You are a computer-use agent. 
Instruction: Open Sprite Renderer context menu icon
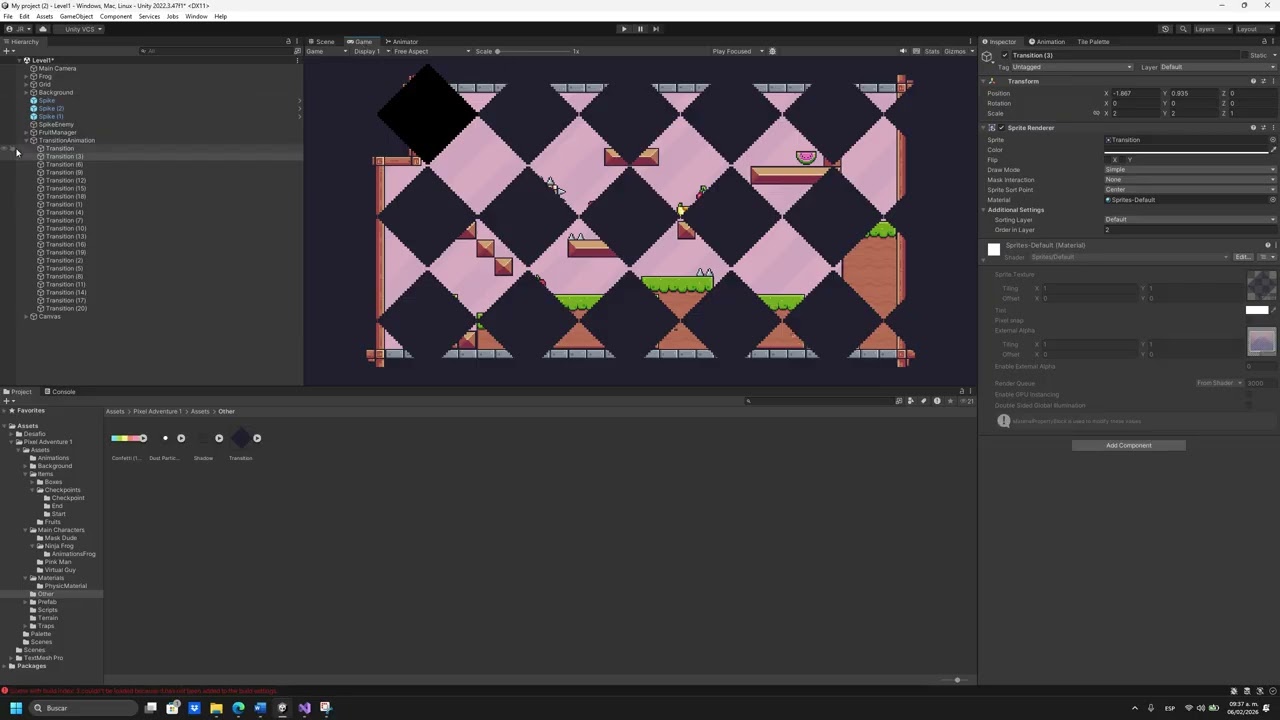[1272, 128]
